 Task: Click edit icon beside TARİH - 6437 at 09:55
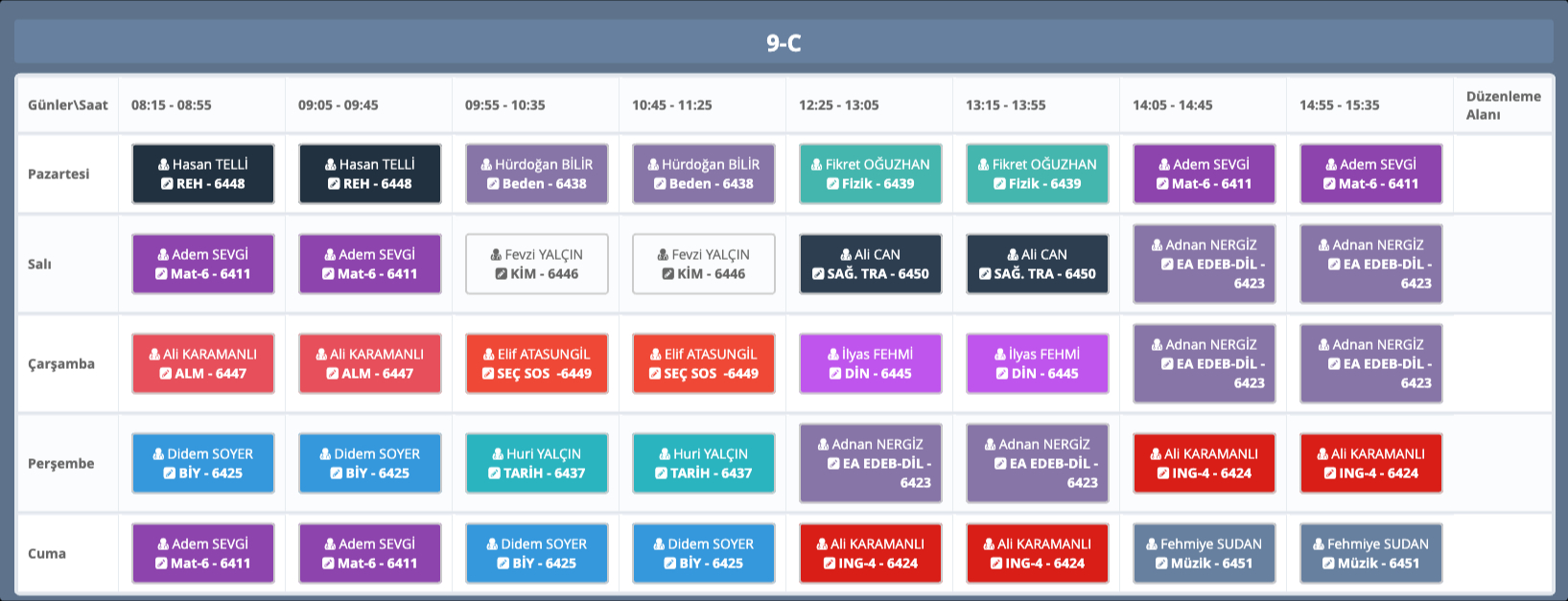(x=494, y=474)
